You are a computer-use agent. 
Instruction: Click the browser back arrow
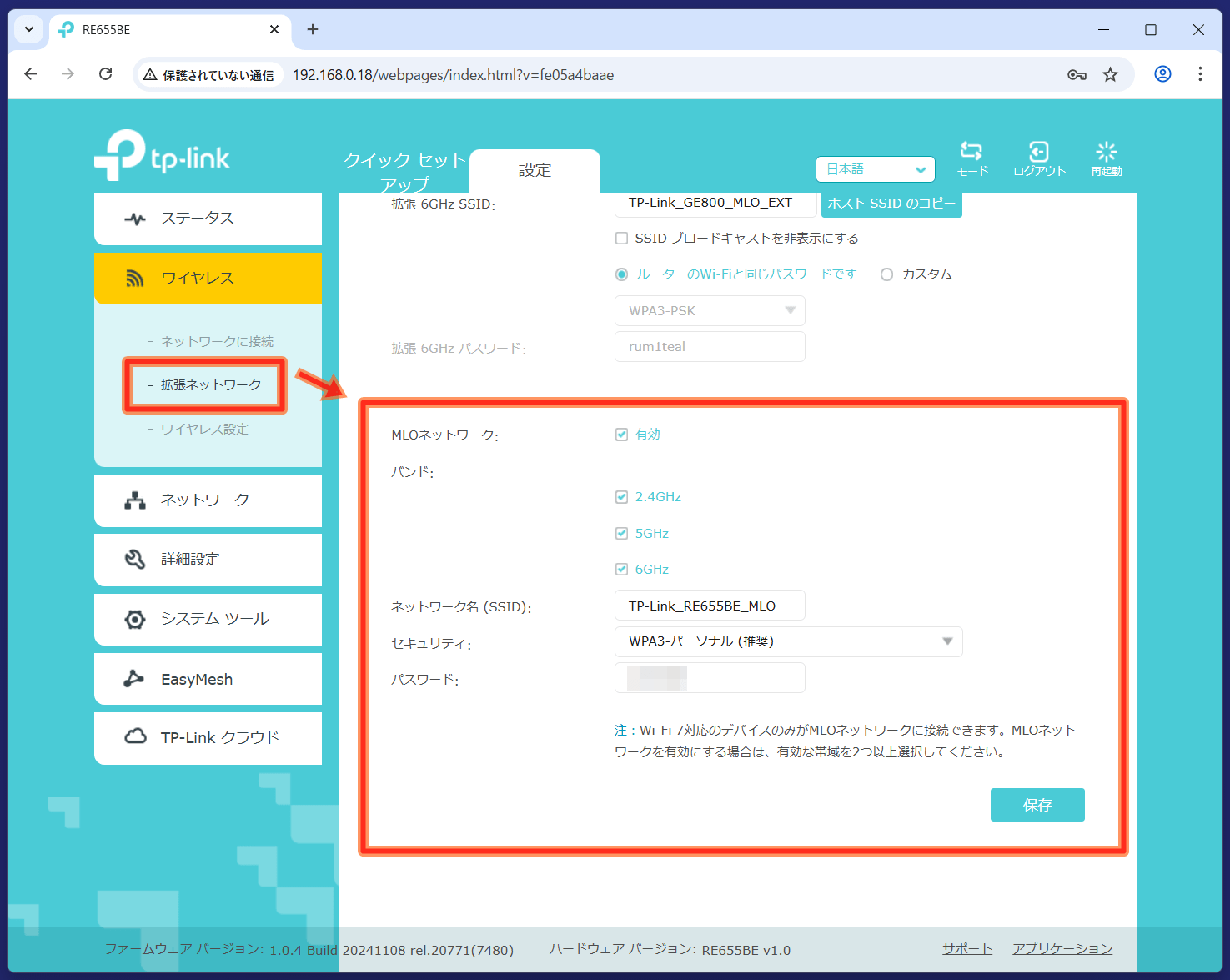coord(31,74)
